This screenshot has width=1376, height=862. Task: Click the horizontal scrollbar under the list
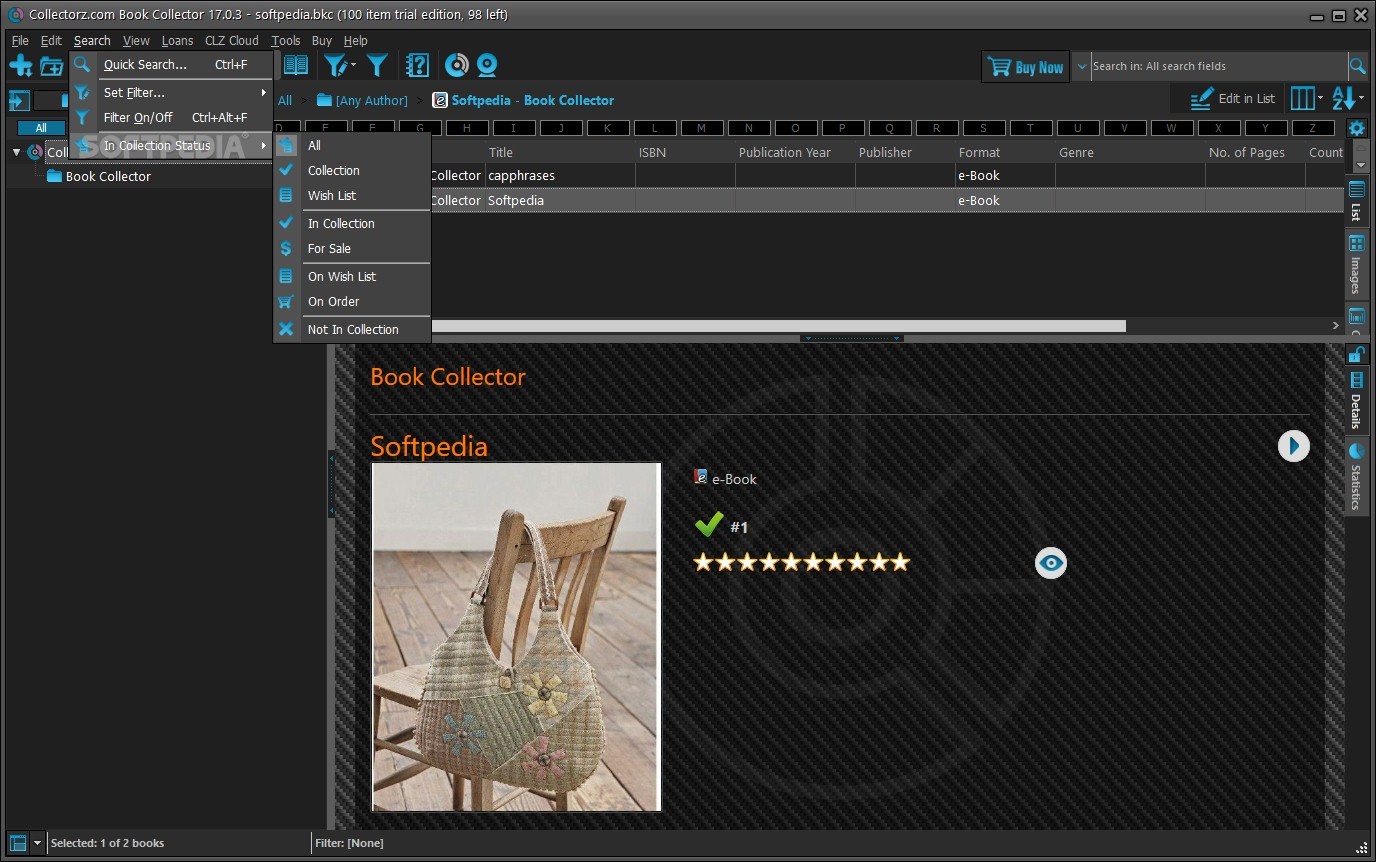pos(778,325)
